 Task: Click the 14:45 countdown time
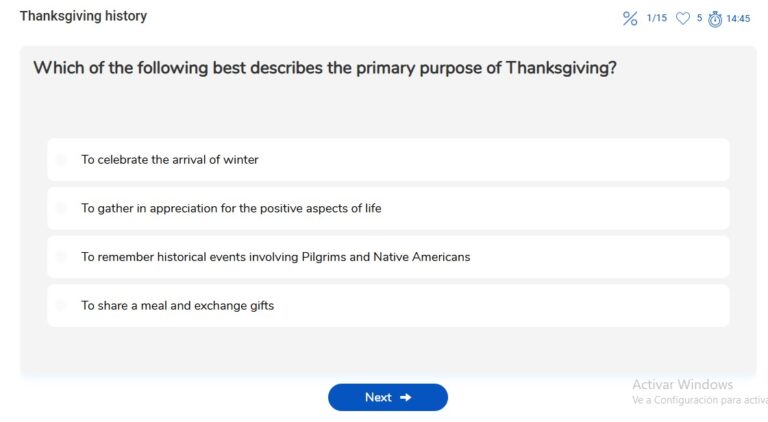click(x=738, y=19)
